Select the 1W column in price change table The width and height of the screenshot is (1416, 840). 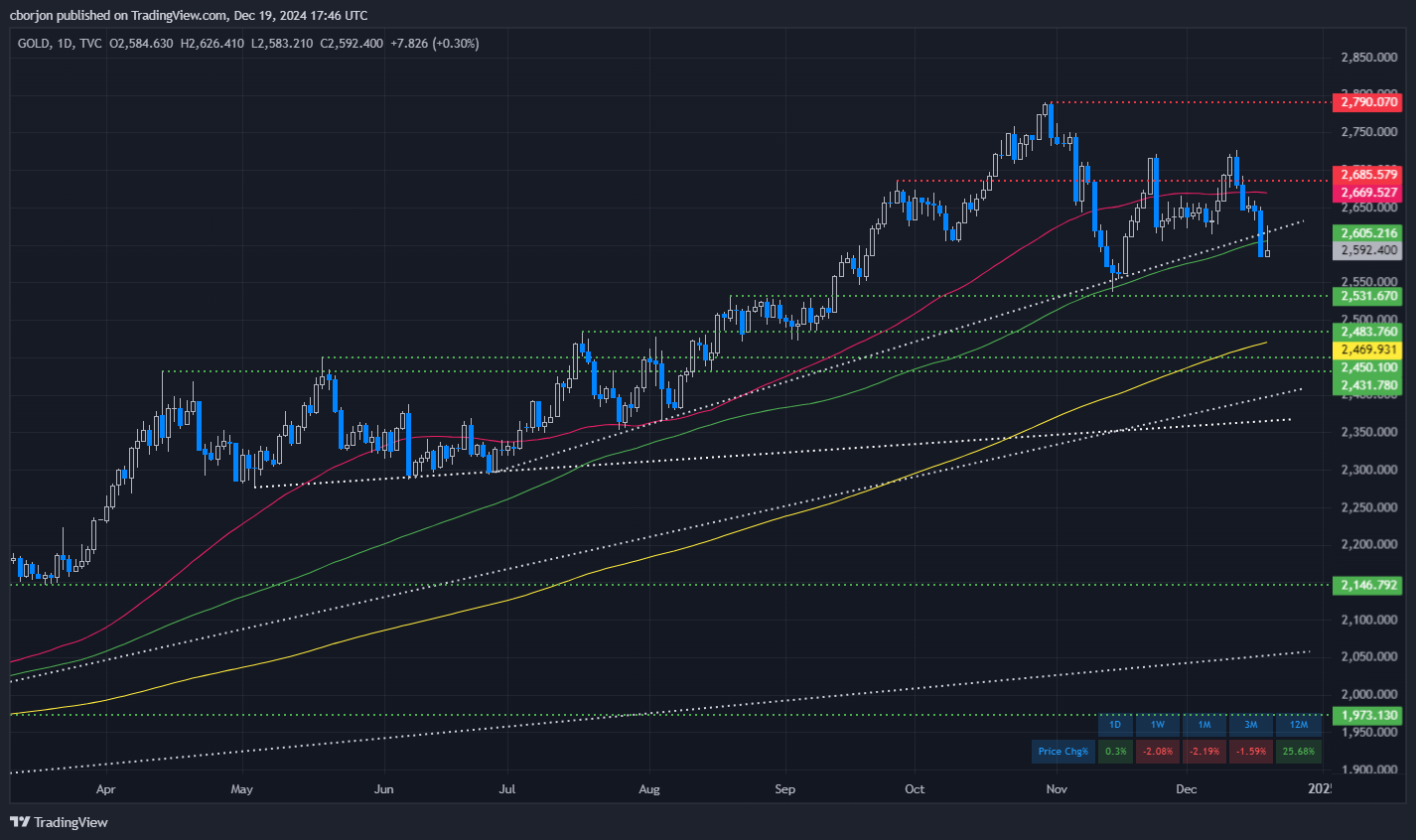[1158, 725]
